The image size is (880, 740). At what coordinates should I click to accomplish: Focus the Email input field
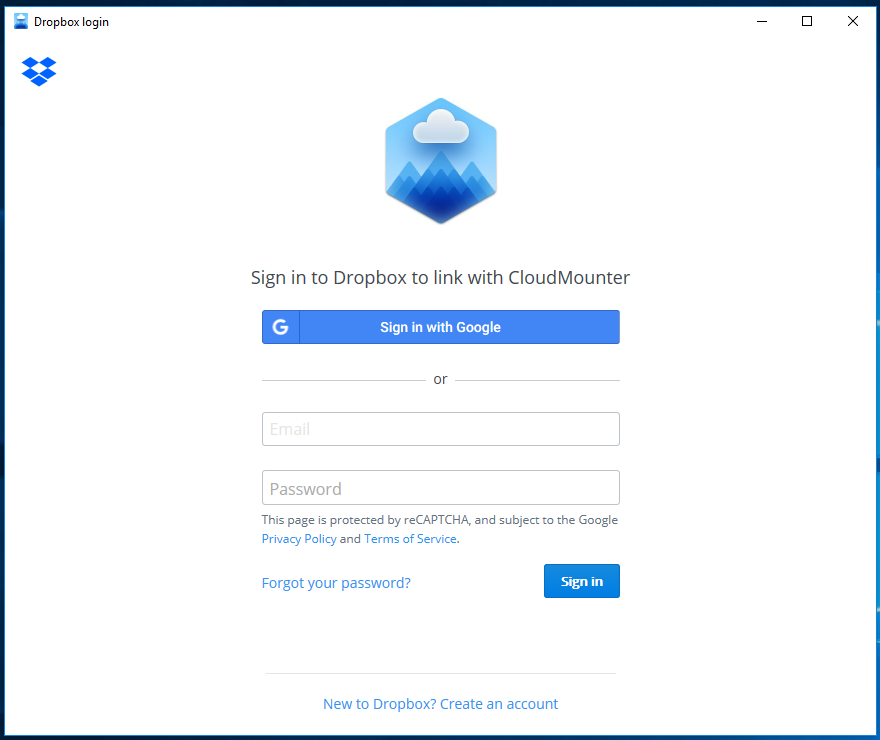point(441,429)
